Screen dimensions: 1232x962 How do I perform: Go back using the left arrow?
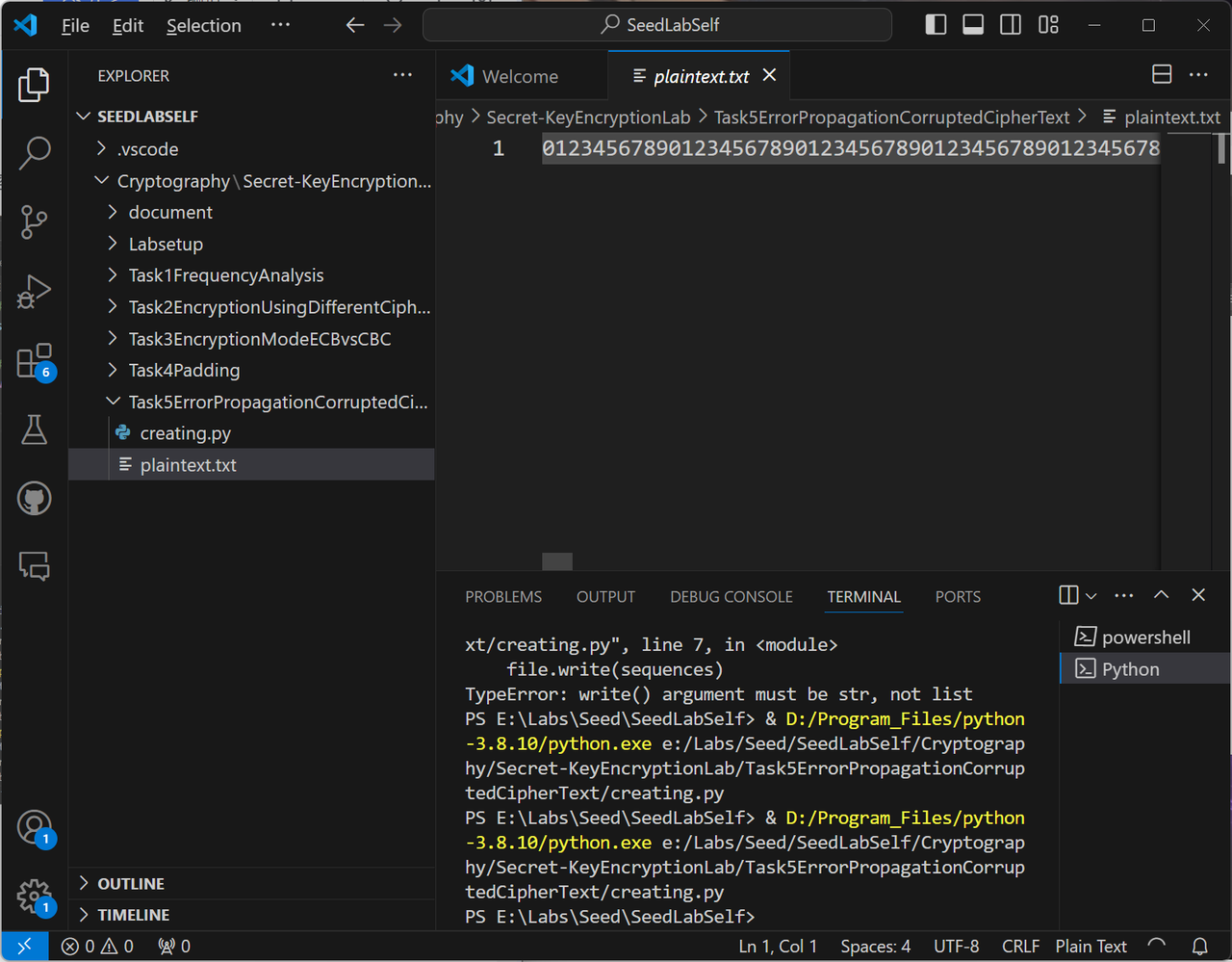point(355,25)
